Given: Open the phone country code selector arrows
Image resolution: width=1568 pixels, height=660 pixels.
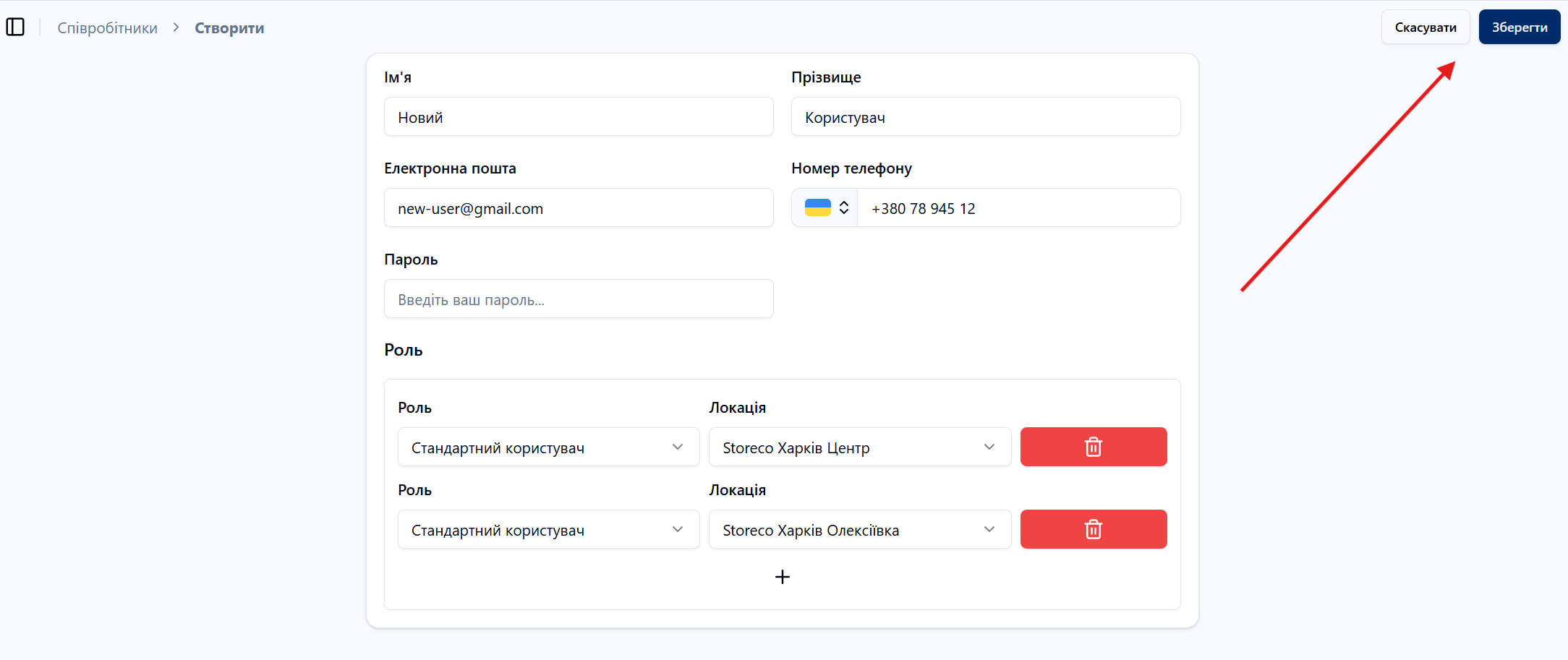Looking at the screenshot, I should coord(843,208).
